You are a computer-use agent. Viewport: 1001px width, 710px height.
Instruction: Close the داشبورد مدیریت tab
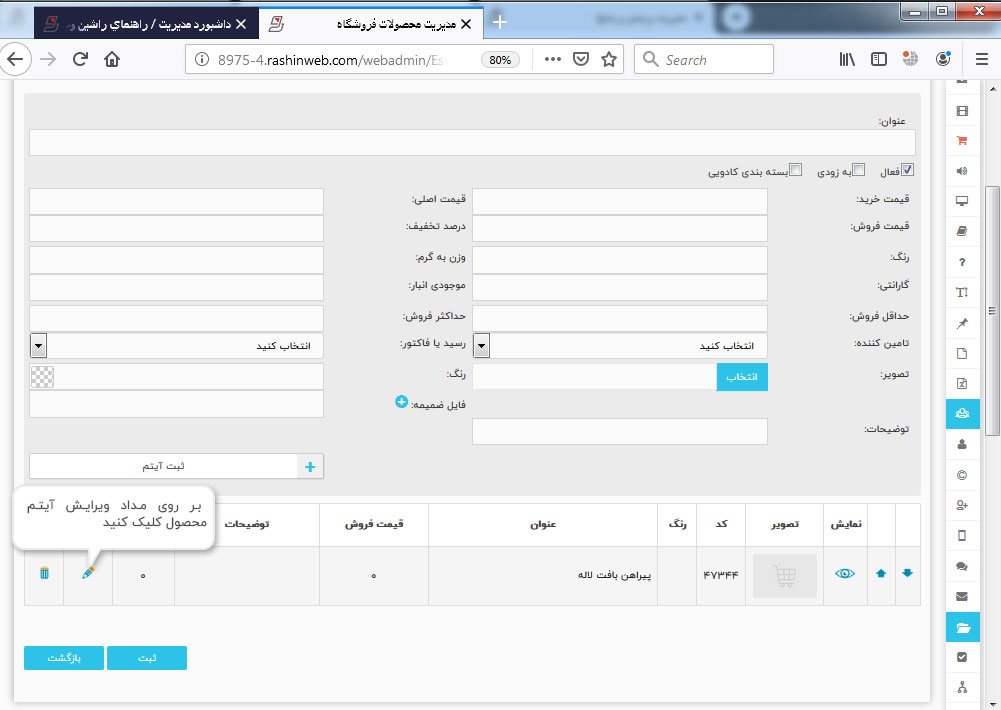tap(241, 24)
